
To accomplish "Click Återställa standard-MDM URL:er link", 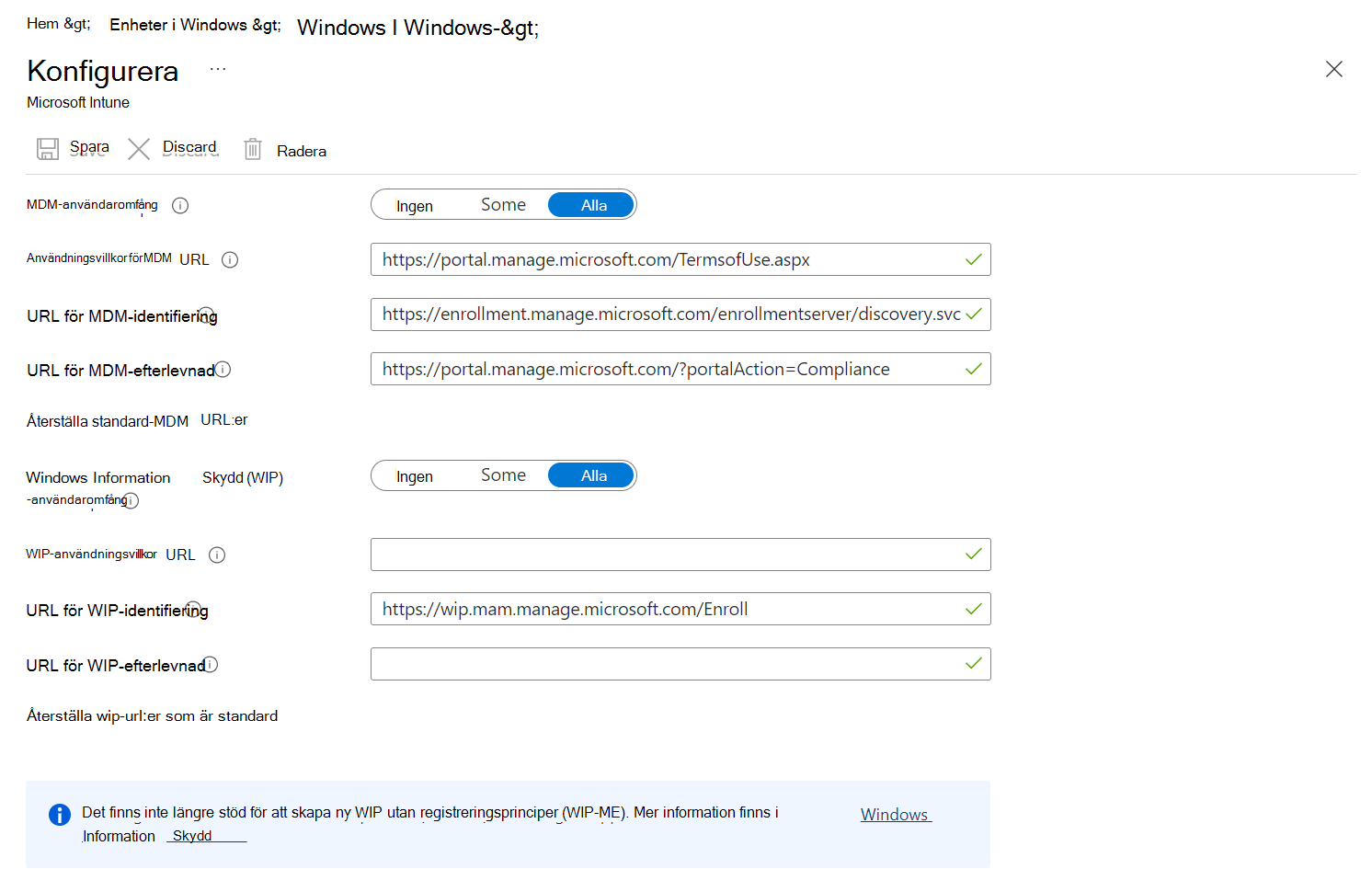I will tap(137, 420).
